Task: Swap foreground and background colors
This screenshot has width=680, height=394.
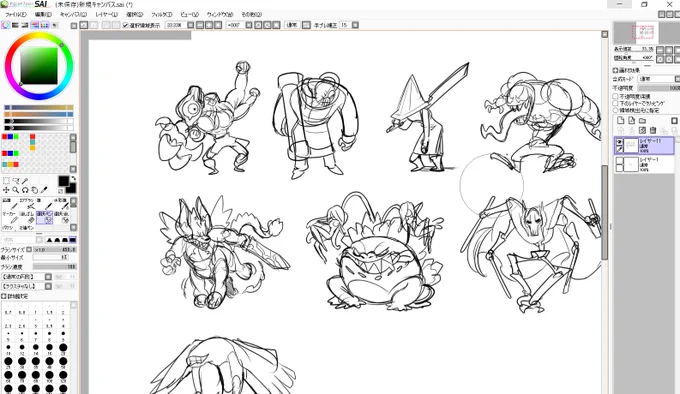Action: pyautogui.click(x=73, y=178)
